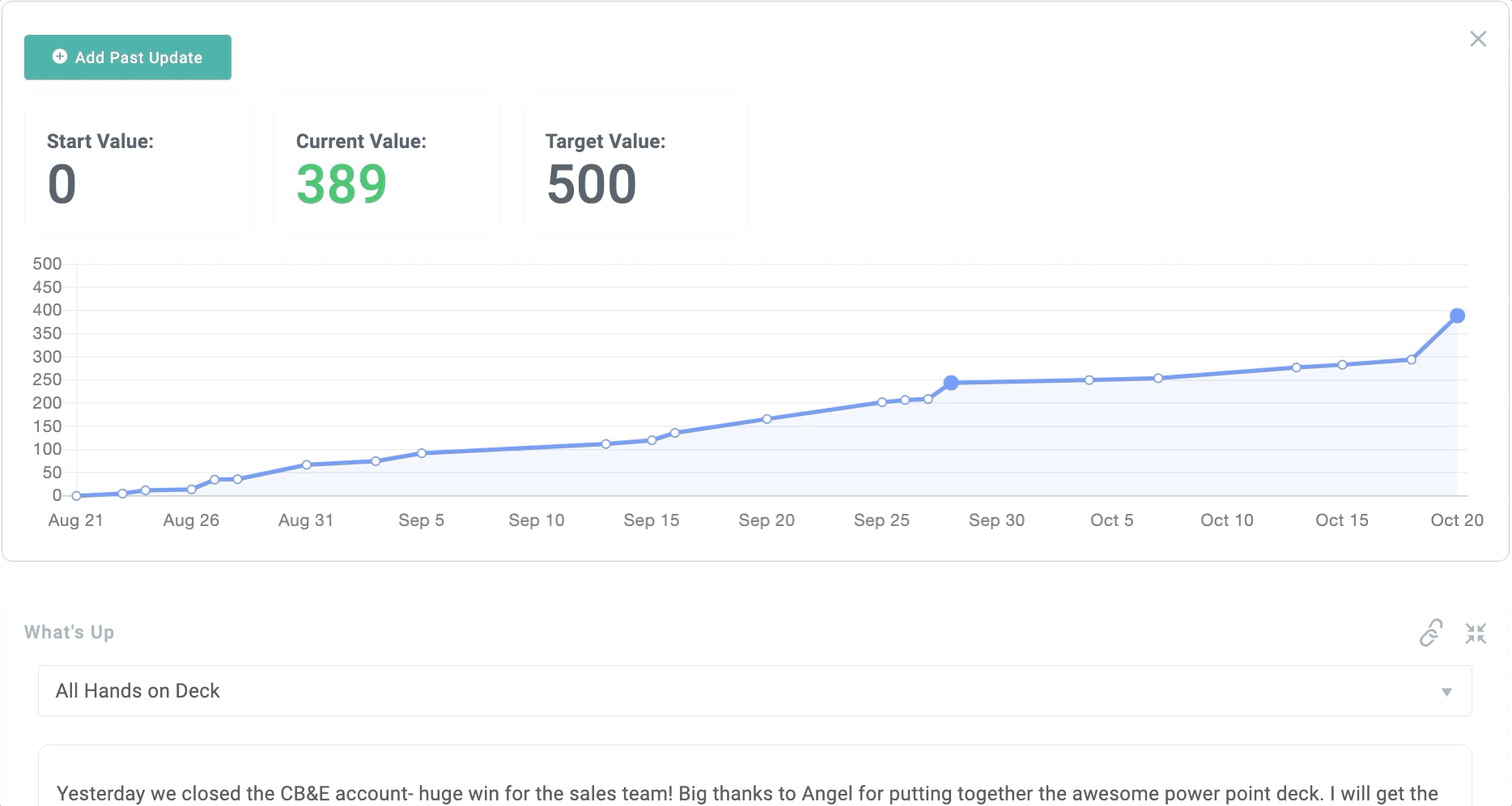Select the Oct 18 data point
Viewport: 1512px width, 806px height.
pyautogui.click(x=1412, y=359)
